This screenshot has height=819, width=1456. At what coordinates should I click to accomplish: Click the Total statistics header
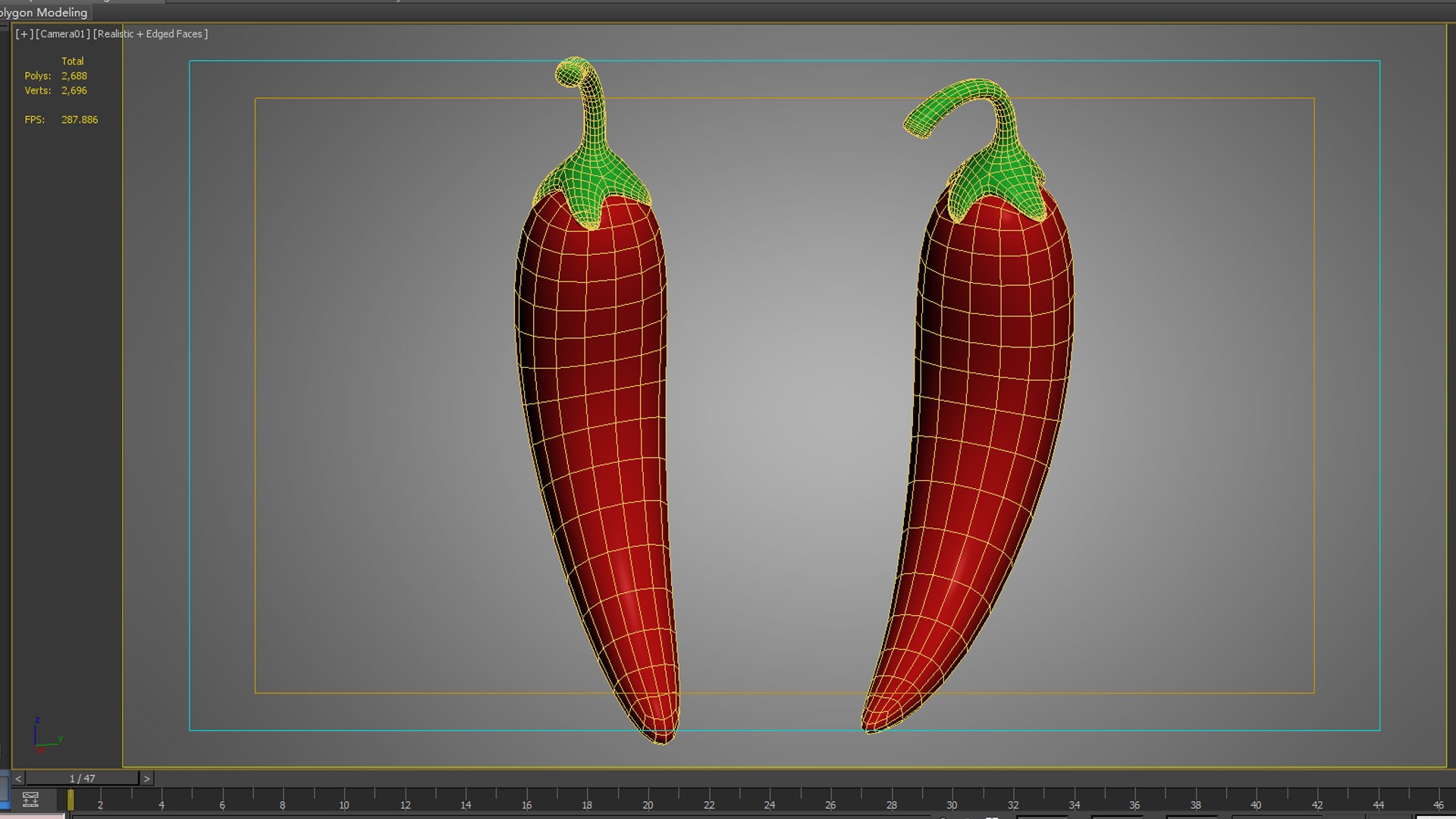[x=73, y=61]
